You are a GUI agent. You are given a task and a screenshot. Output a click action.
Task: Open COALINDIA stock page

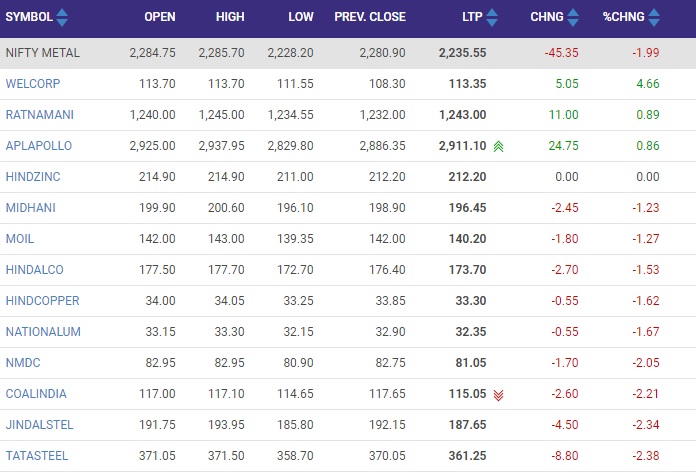[x=36, y=394]
